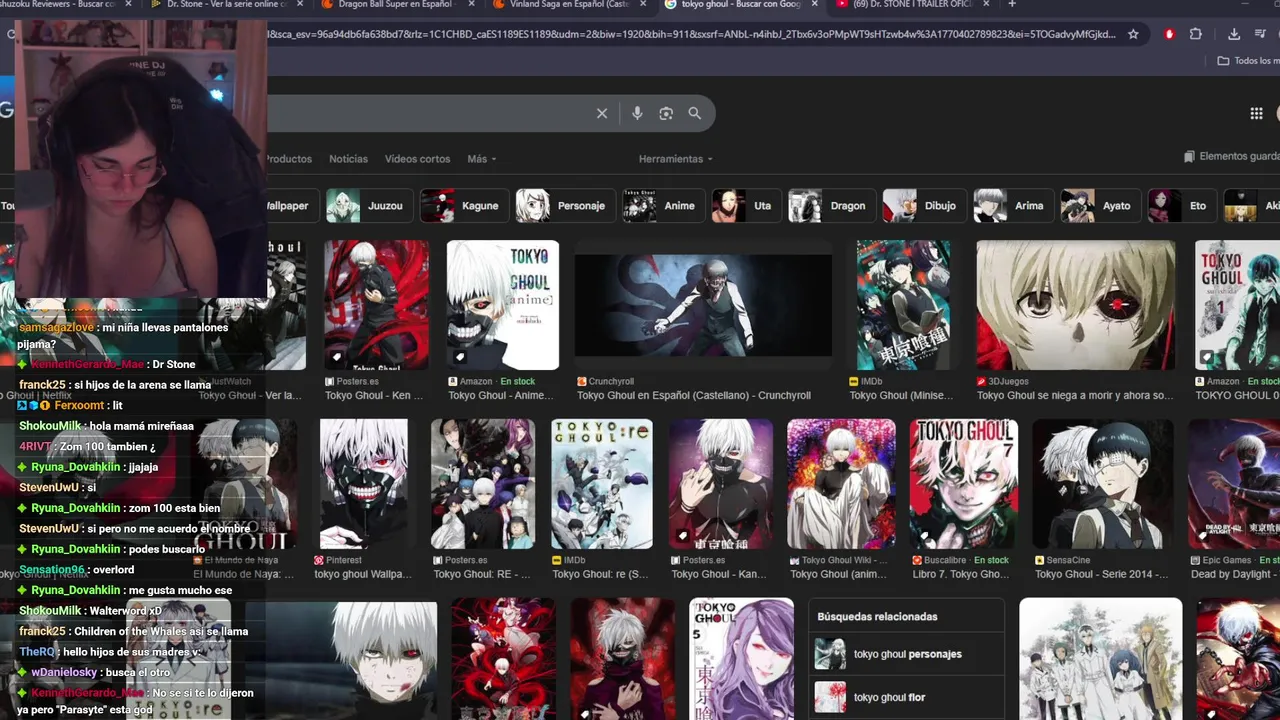Open the IMDb Tokyo Ghoul:re poster image
1280x720 pixels.
pos(601,484)
